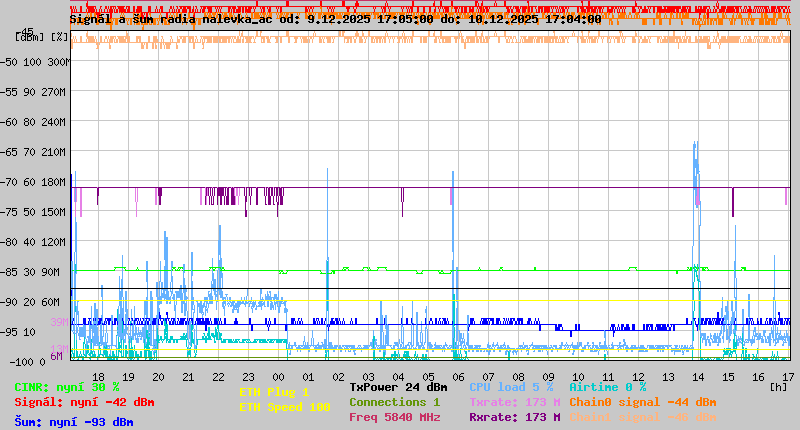This screenshot has width=800, height=430.
Task: Click the '01' hour tick label
Action: pyautogui.click(x=308, y=377)
